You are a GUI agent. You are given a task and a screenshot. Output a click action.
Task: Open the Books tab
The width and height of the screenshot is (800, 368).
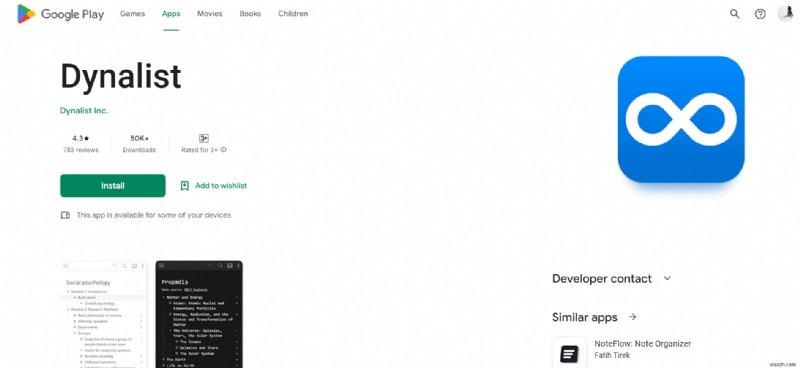point(250,14)
